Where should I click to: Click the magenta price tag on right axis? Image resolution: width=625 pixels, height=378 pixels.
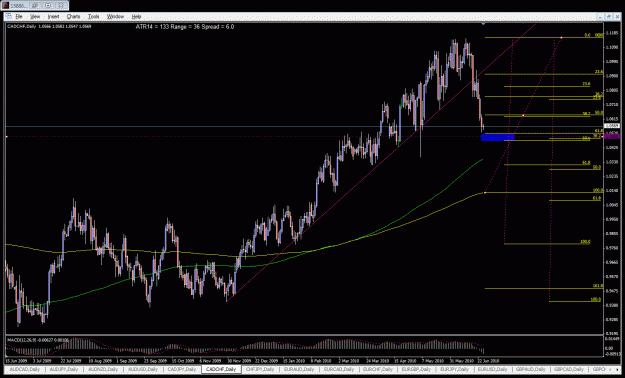(x=612, y=136)
